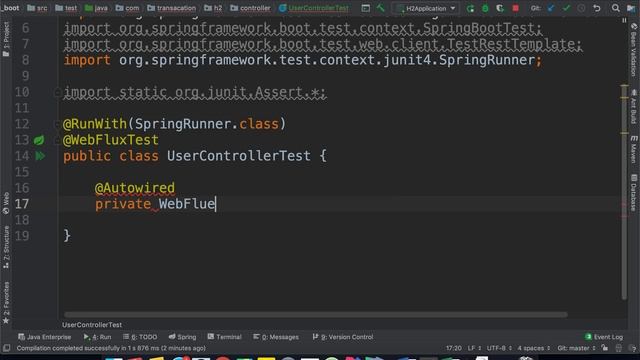The width and height of the screenshot is (640, 360).
Task: Click the read-only lock icon in status bar
Action: tap(604, 348)
